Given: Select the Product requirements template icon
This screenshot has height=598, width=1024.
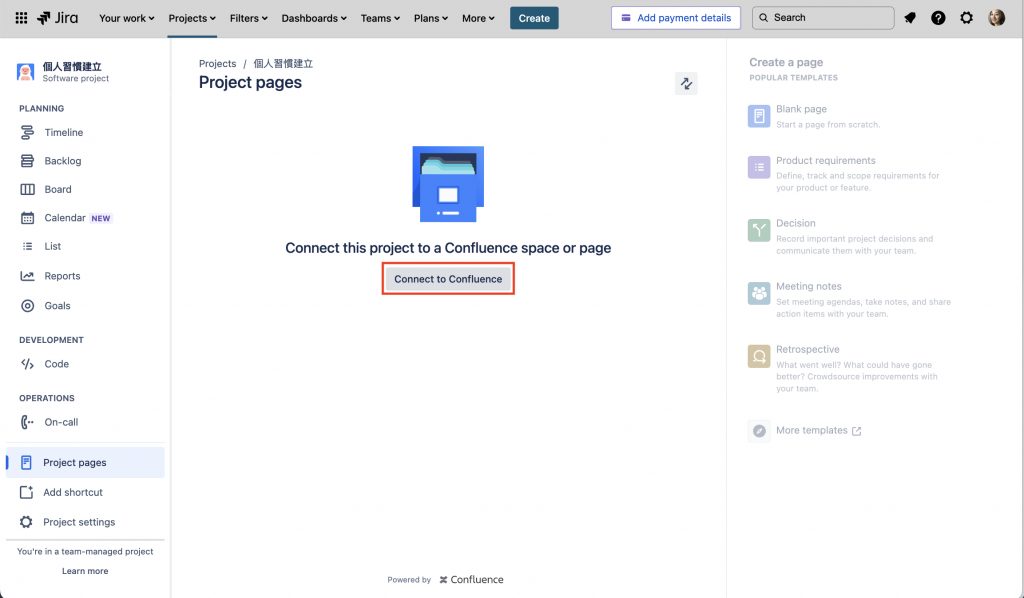Looking at the screenshot, I should click(759, 168).
